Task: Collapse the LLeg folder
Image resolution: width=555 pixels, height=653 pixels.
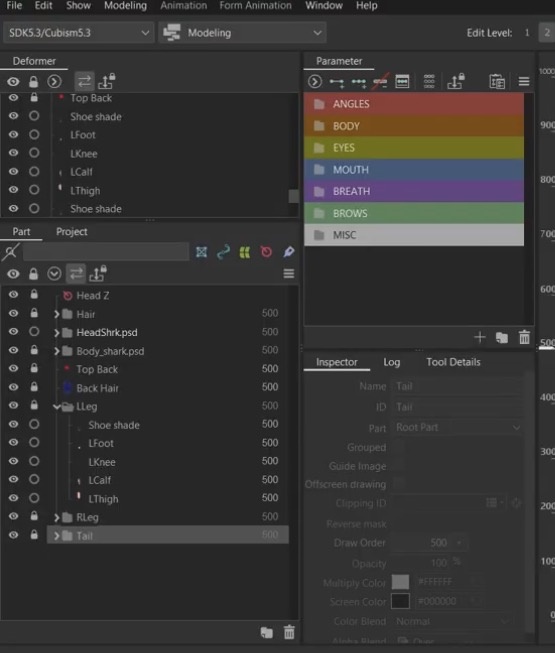Action: tap(57, 406)
